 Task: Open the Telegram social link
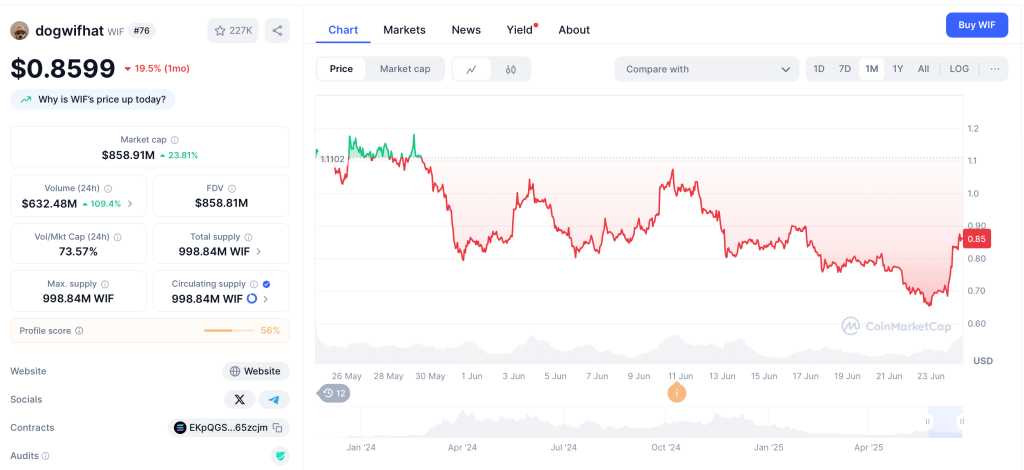coord(274,399)
